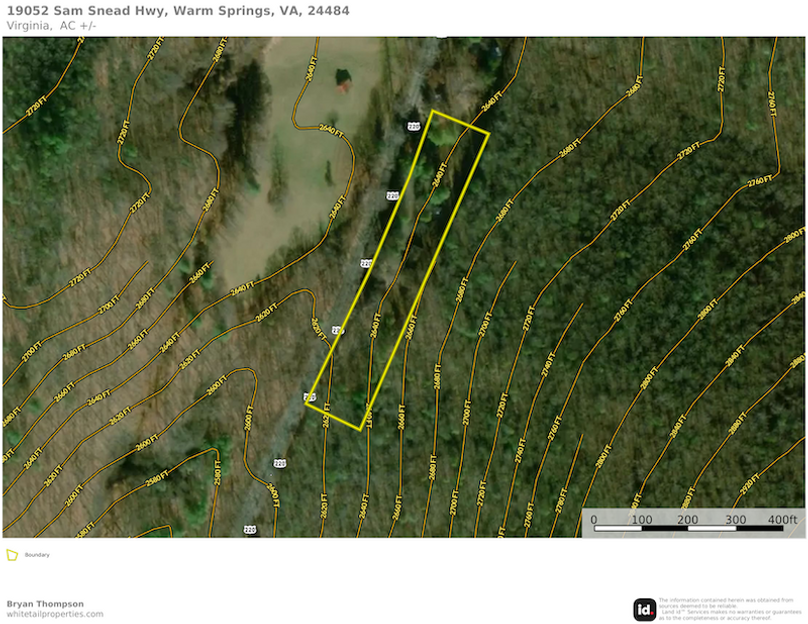Click the 100 label on scale bar

point(641,520)
